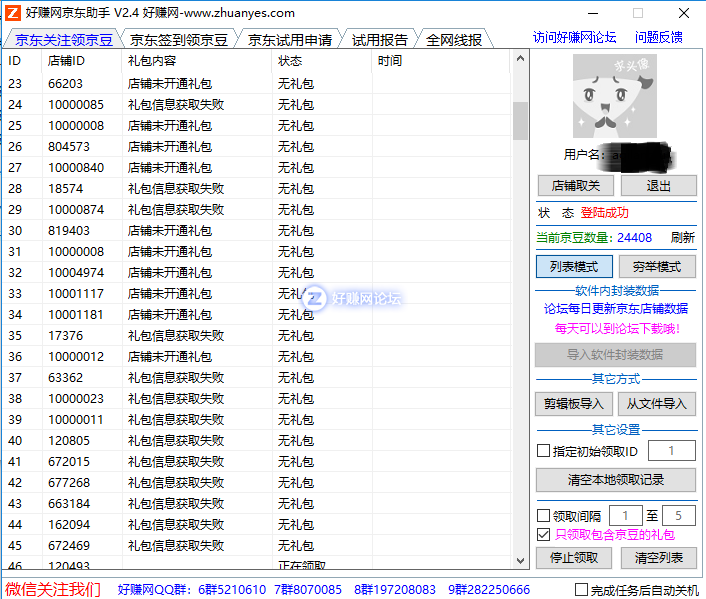Click 微信关注我们 red text
The height and width of the screenshot is (599, 706).
point(53,589)
